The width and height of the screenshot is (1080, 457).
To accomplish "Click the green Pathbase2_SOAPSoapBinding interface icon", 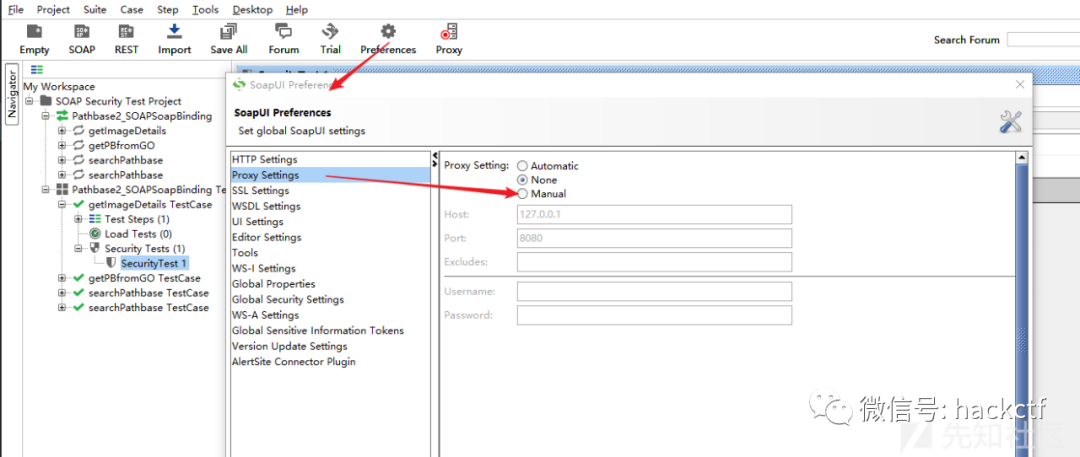I will coord(63,116).
